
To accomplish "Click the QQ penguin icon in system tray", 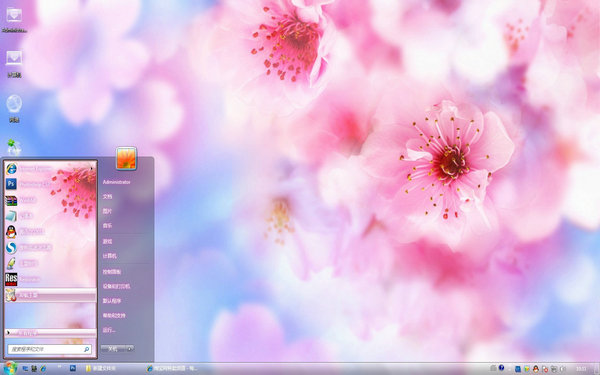I will [x=536, y=369].
